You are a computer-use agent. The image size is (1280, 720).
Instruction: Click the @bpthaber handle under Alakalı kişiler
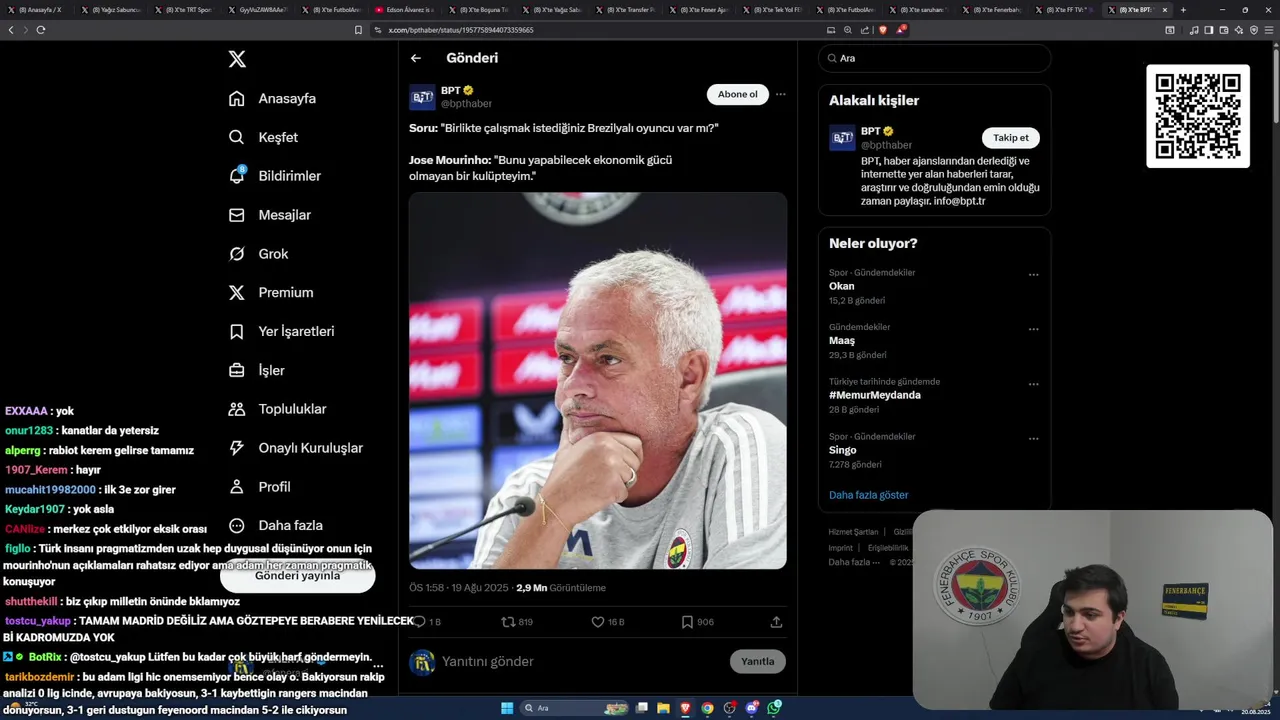886,145
